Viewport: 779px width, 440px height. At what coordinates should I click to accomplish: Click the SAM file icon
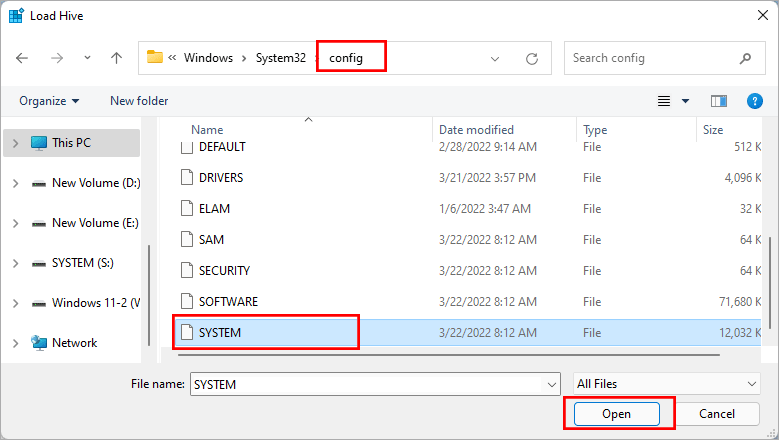(x=187, y=239)
